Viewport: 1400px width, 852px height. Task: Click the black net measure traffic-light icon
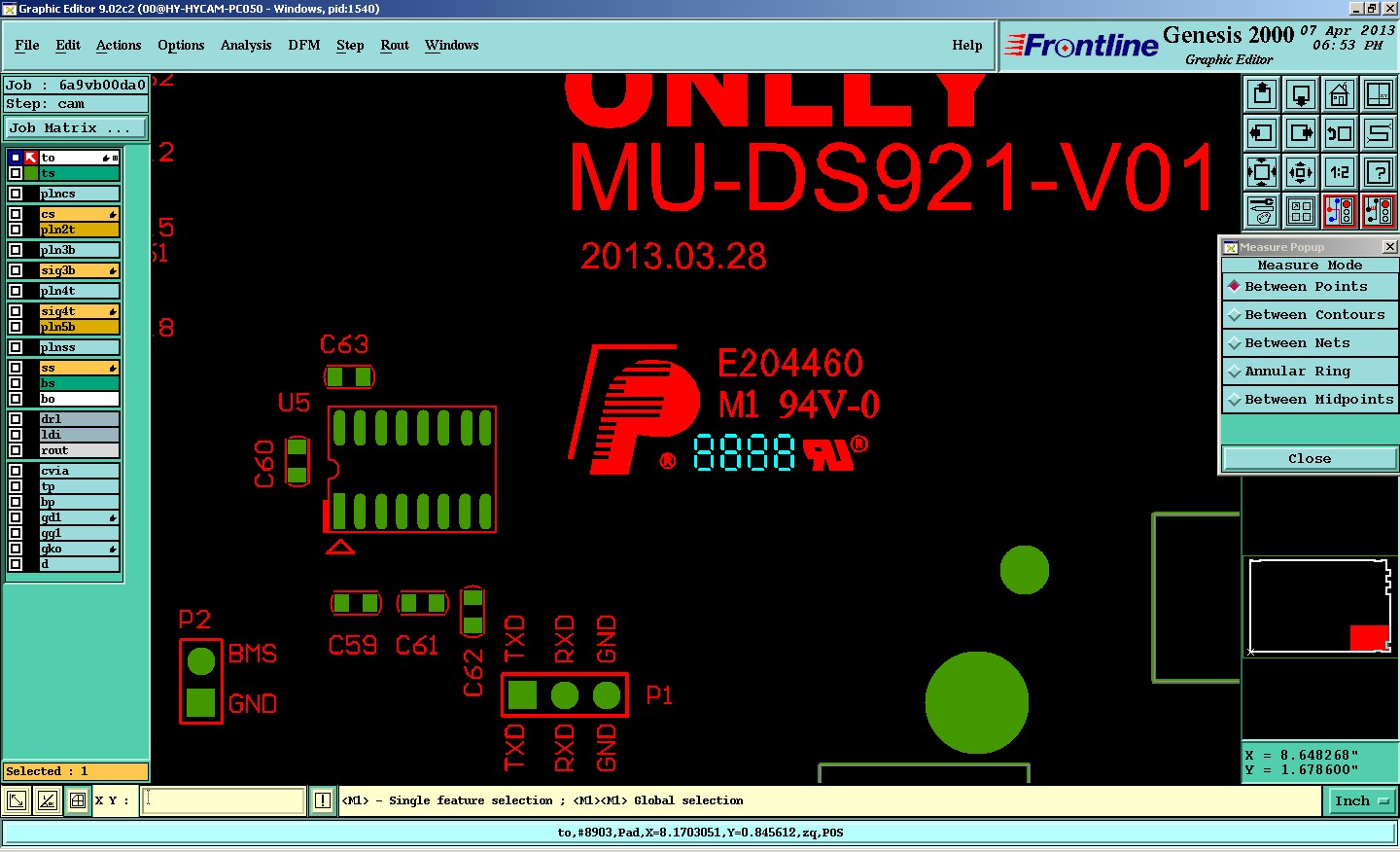click(1379, 210)
